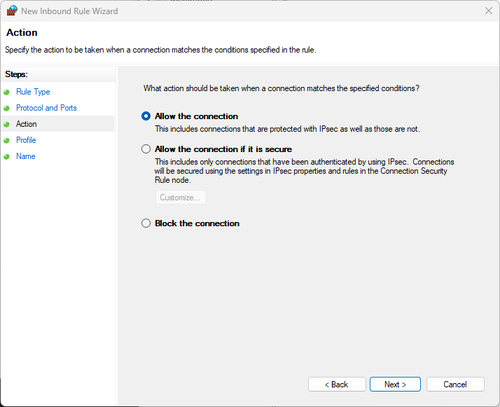Viewport: 500px width, 407px height.
Task: Click the green bullet beside Name
Action: pos(6,157)
